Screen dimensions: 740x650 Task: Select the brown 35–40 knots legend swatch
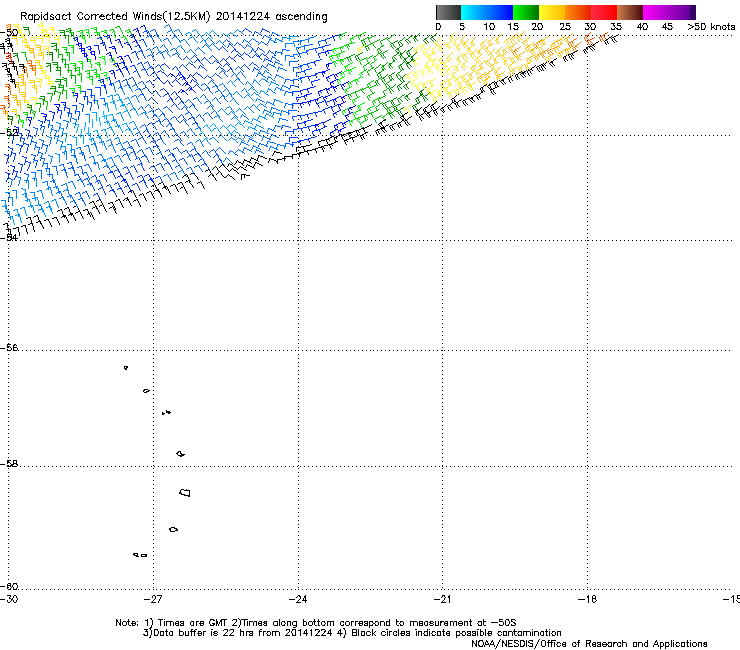[x=630, y=12]
